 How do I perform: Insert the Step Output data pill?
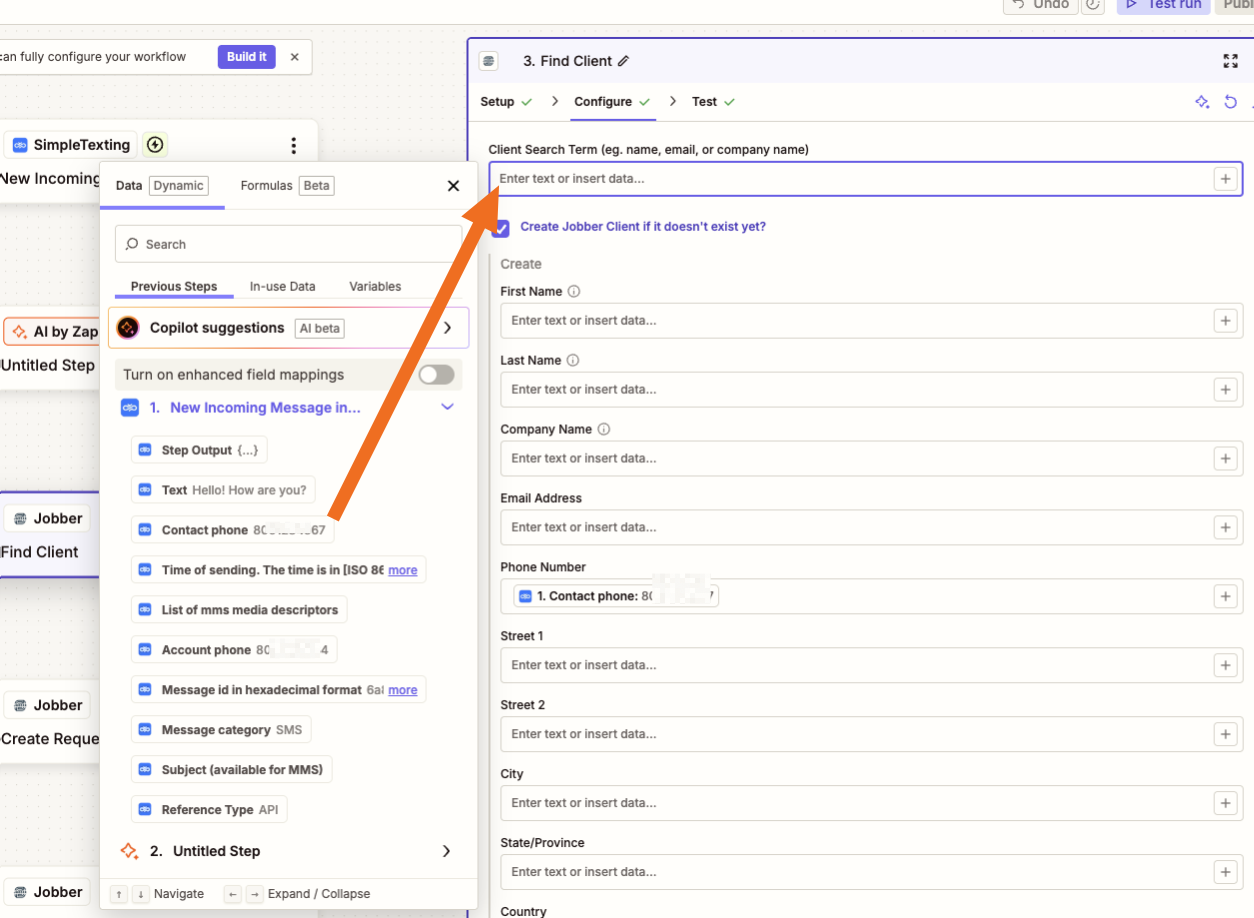click(x=199, y=451)
